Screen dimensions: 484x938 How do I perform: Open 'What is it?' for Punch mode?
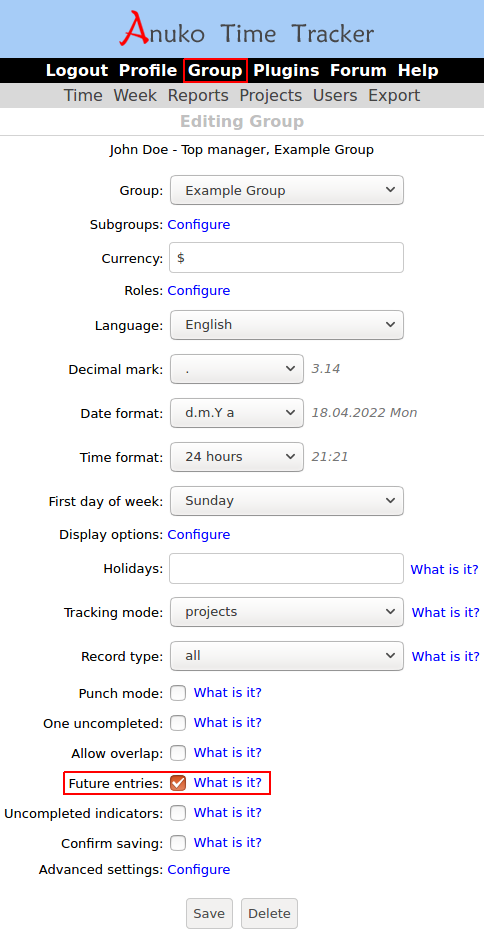(228, 693)
